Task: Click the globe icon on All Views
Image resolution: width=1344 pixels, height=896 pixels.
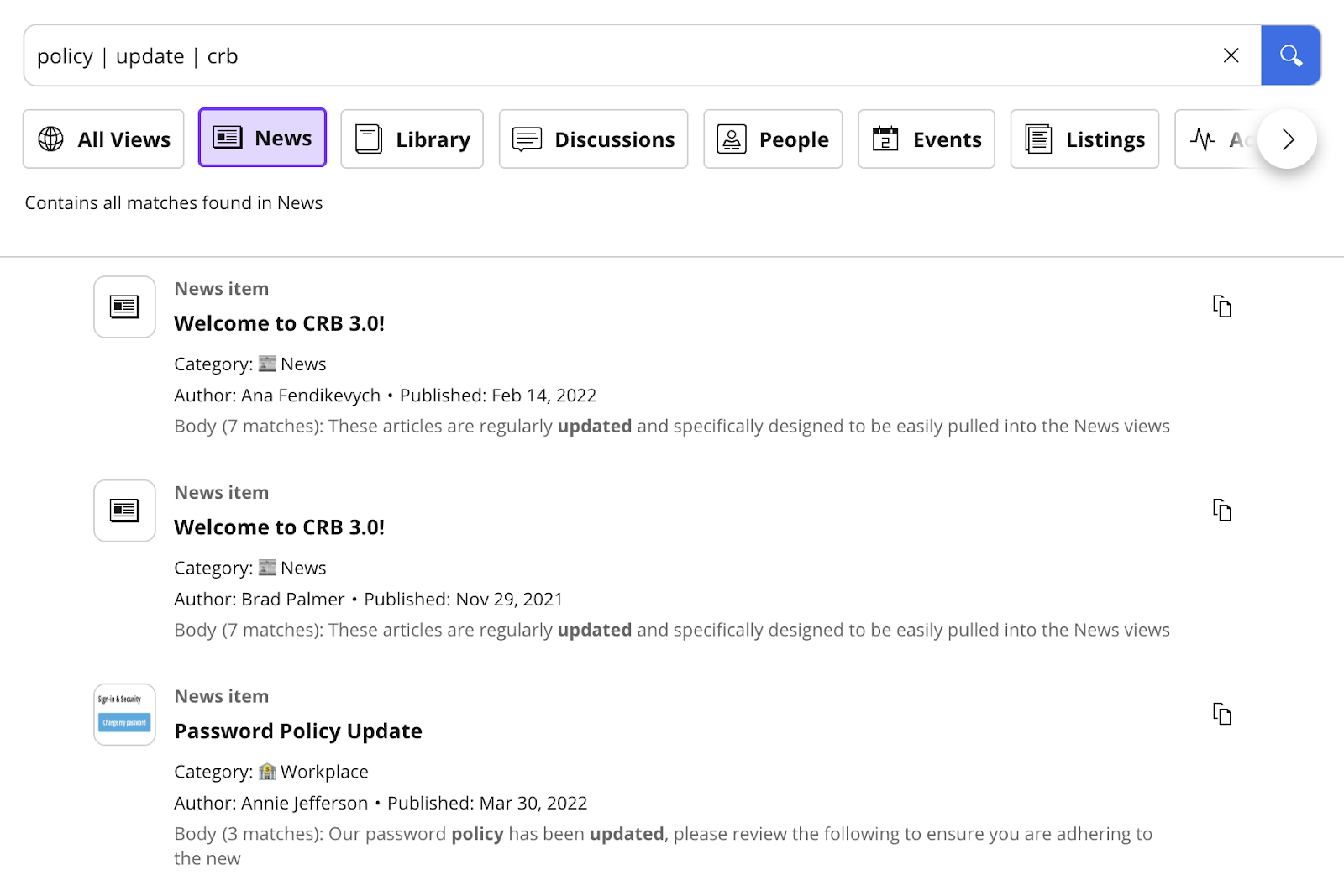Action: (51, 139)
